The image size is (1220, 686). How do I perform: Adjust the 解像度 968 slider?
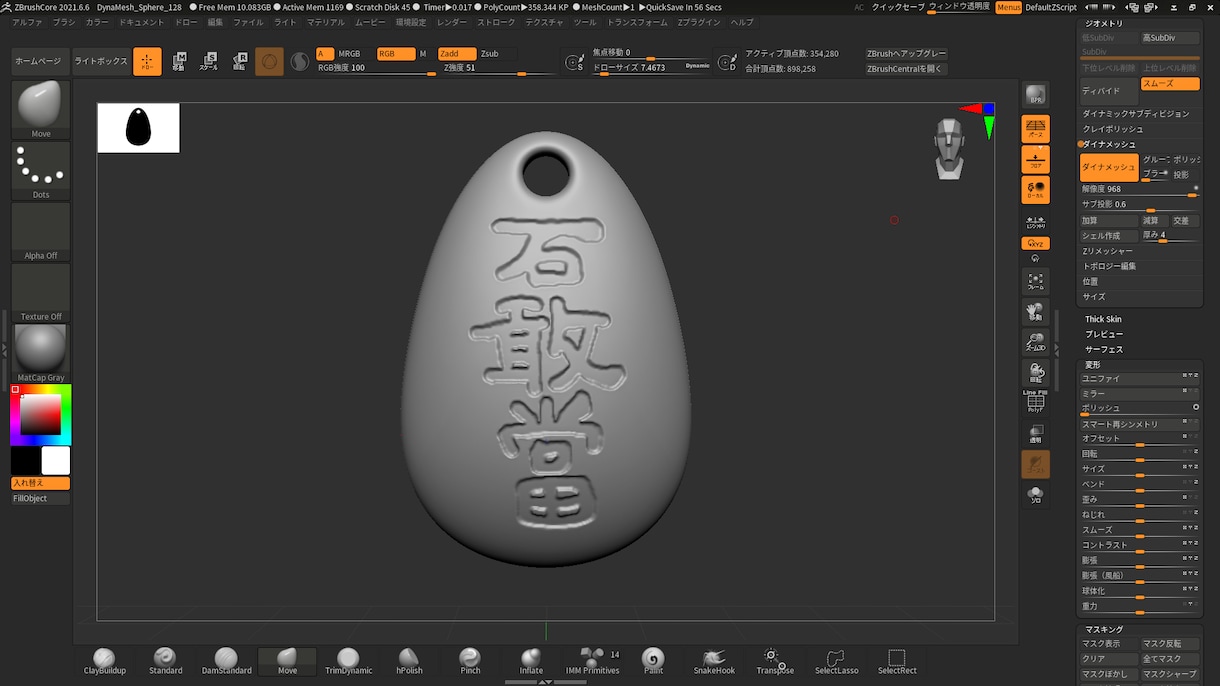coord(1140,189)
